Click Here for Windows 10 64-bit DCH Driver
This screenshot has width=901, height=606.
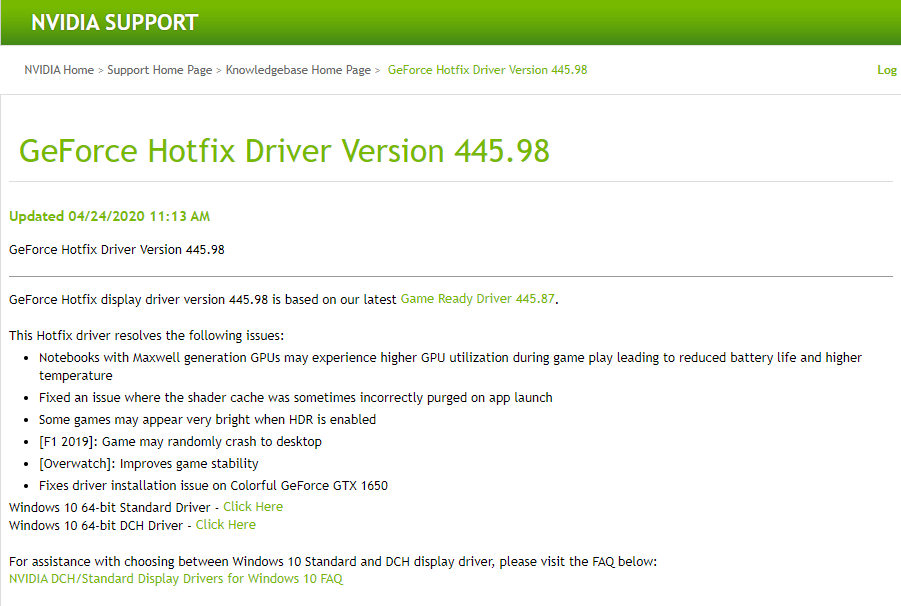226,524
